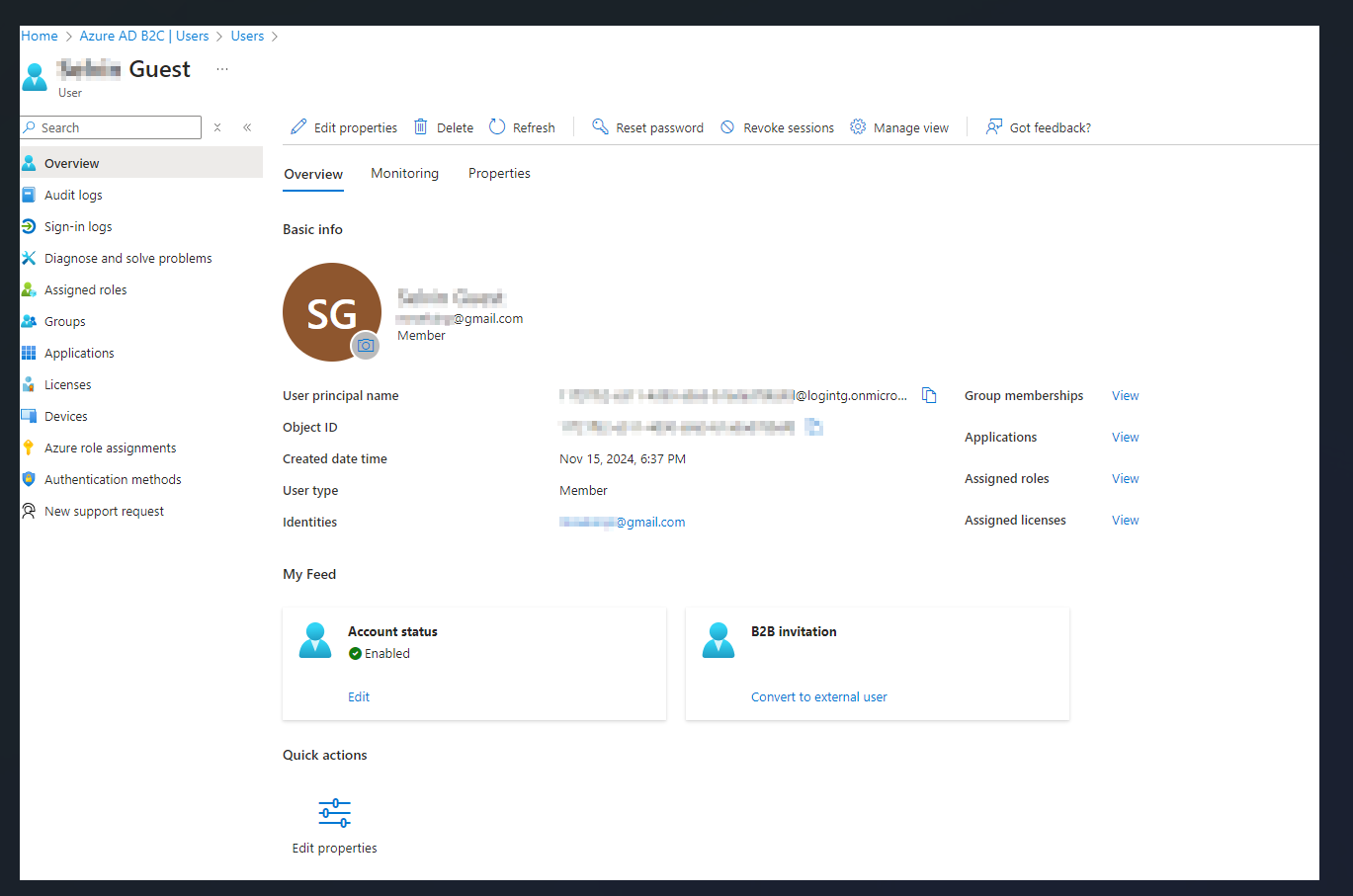Click the Diagnose and solve problems wrench icon
The image size is (1353, 896).
click(x=29, y=258)
